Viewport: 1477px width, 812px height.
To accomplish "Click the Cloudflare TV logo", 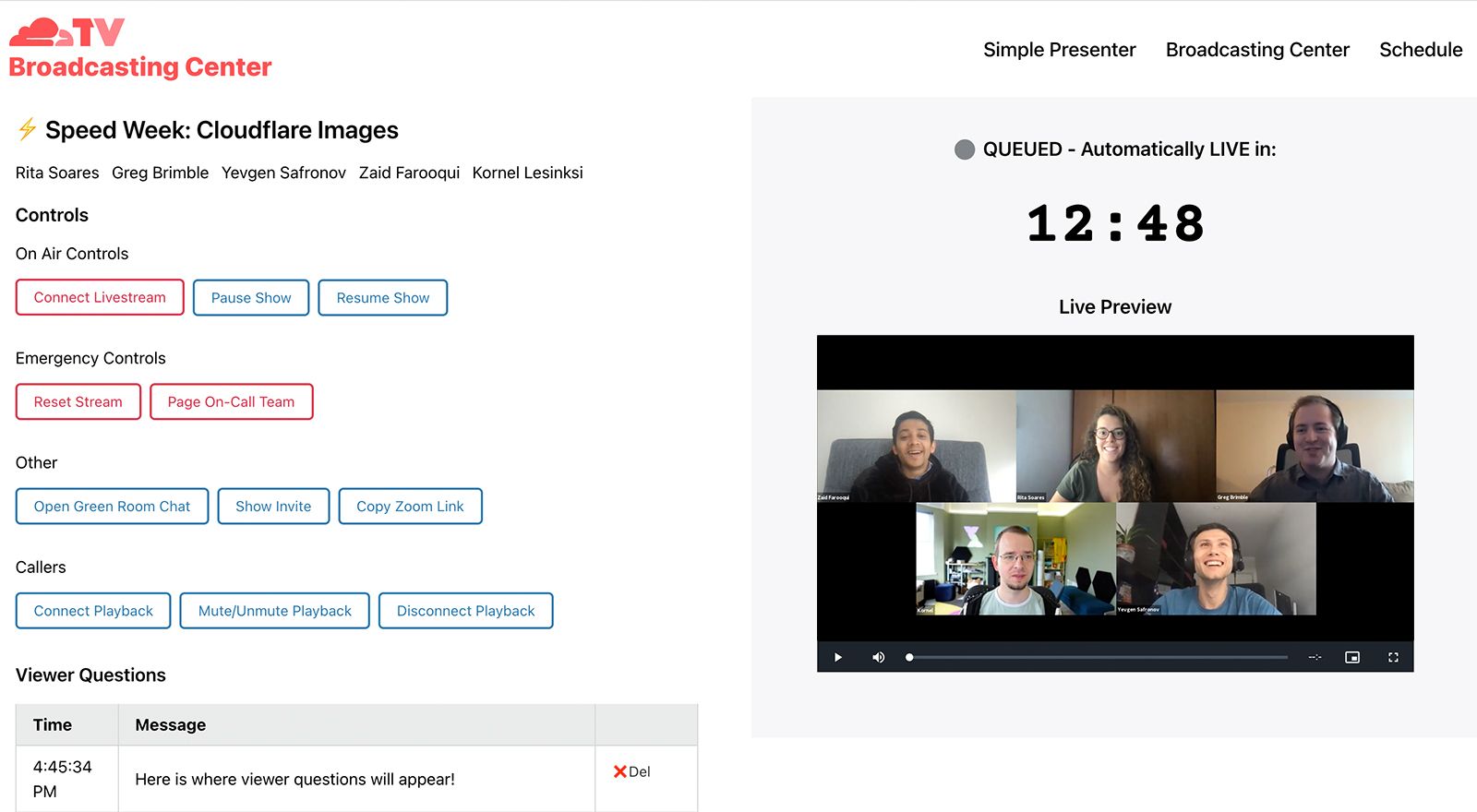I will pyautogui.click(x=66, y=32).
